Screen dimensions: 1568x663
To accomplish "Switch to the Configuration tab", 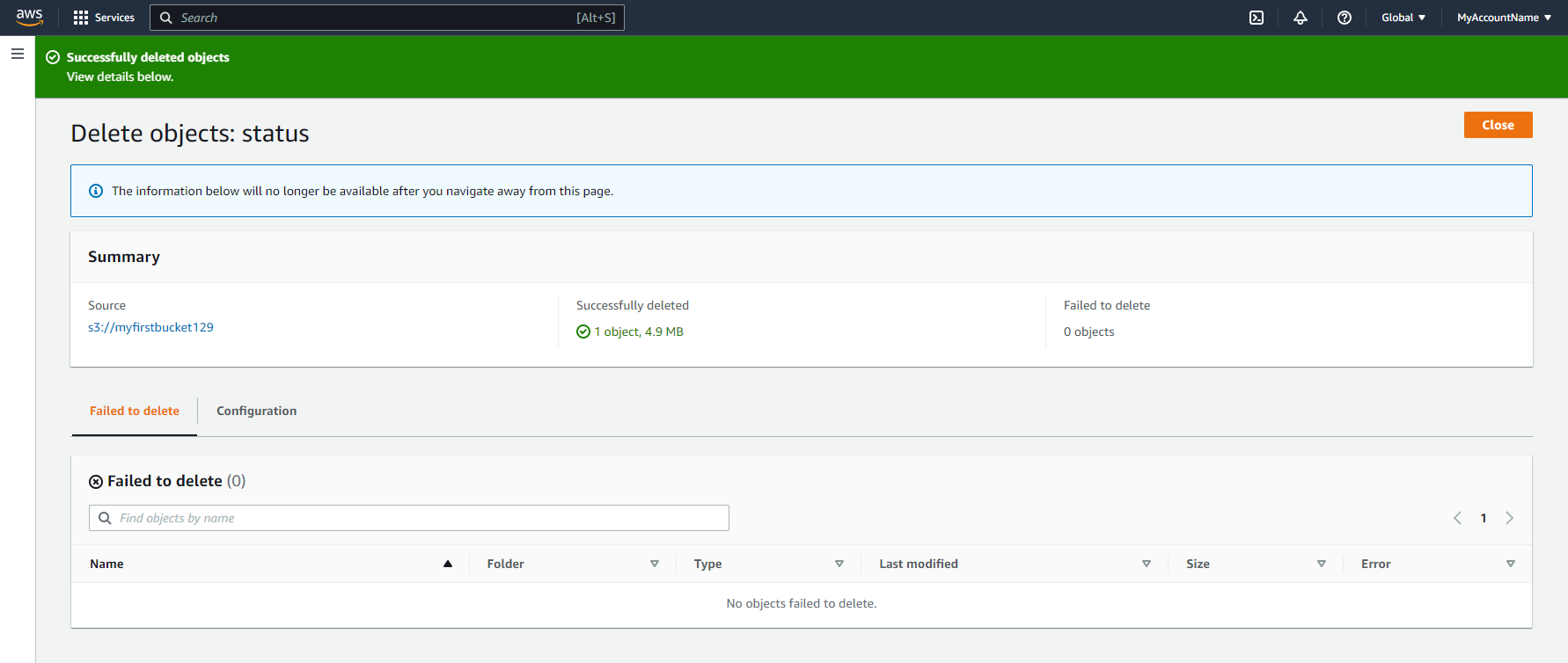I will pos(256,411).
